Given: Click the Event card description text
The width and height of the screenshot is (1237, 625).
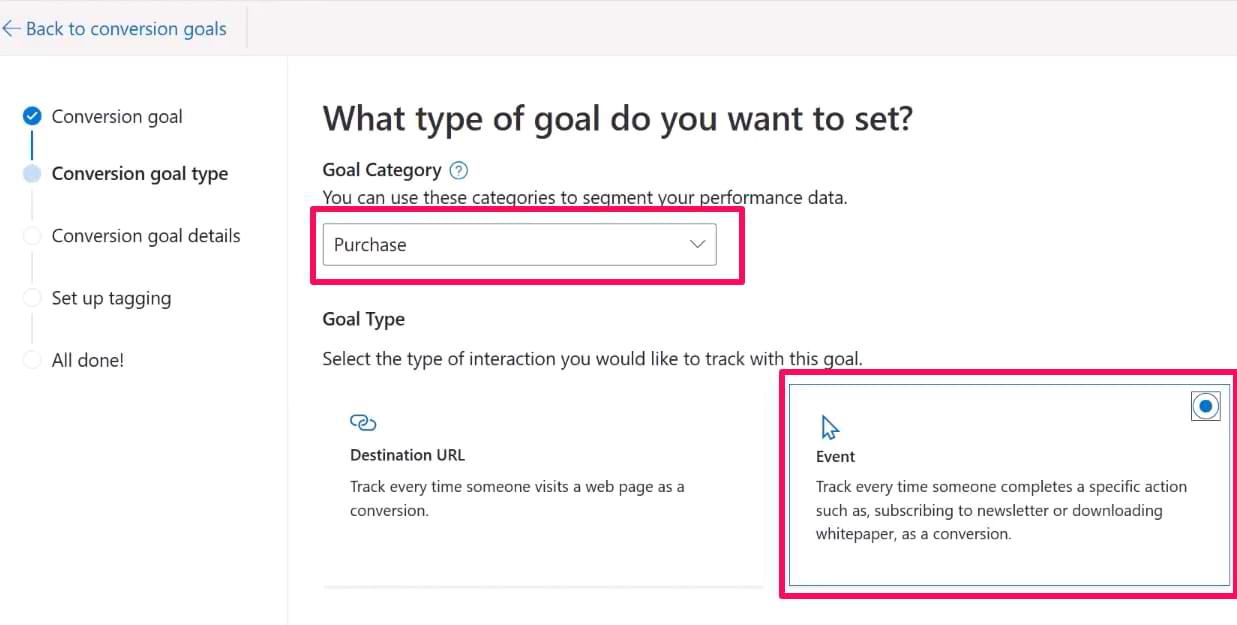Looking at the screenshot, I should tap(1000, 510).
